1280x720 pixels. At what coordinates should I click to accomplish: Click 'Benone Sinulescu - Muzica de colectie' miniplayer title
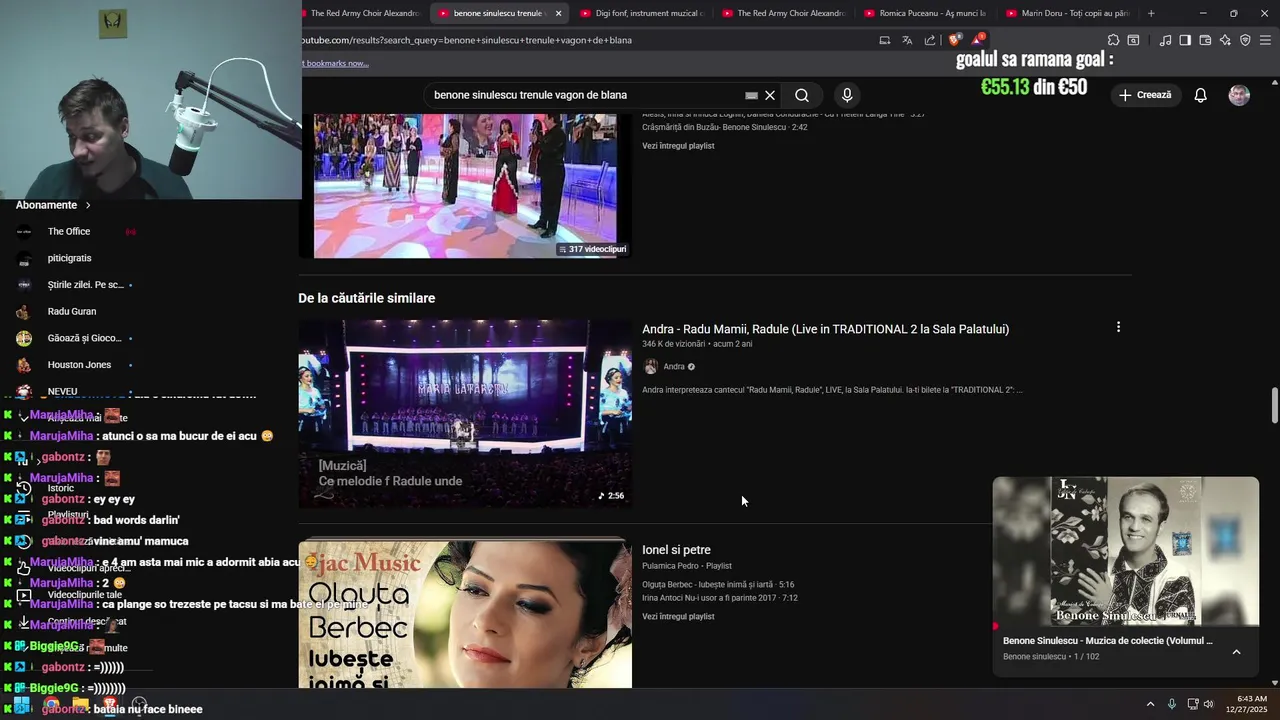click(x=1107, y=641)
